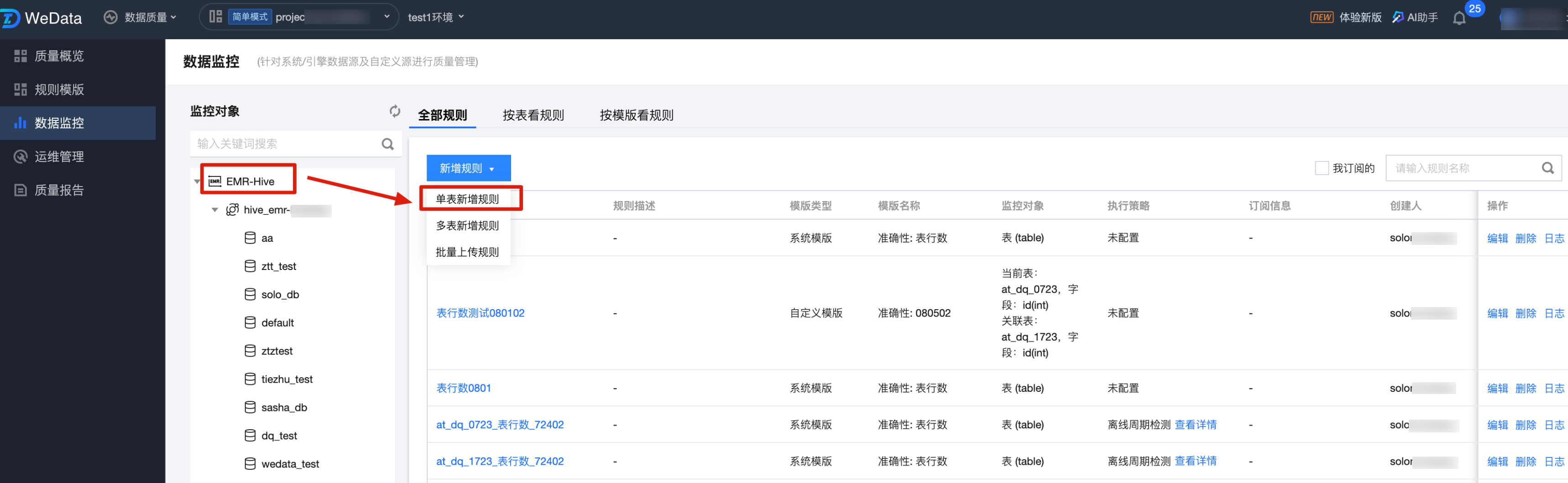This screenshot has width=1568, height=483.
Task: Open 规则模版 in the sidebar
Action: click(59, 89)
